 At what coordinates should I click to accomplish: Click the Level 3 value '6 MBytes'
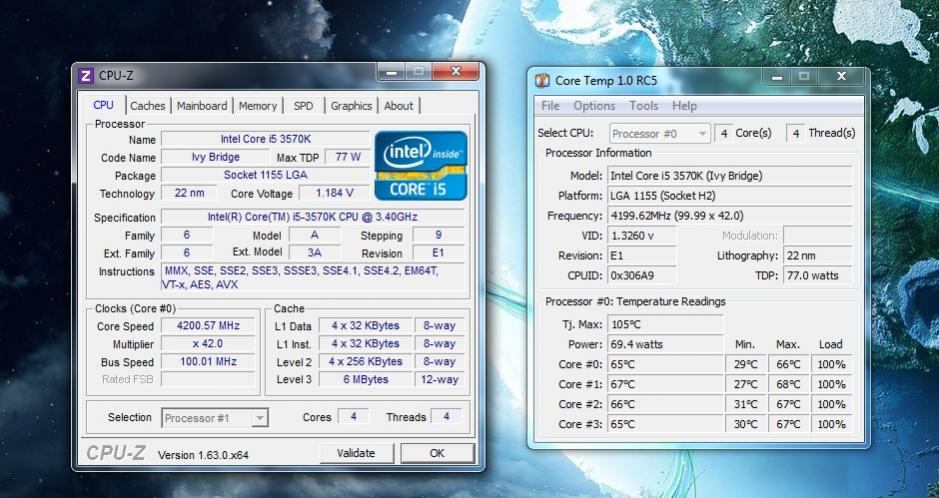coord(365,379)
